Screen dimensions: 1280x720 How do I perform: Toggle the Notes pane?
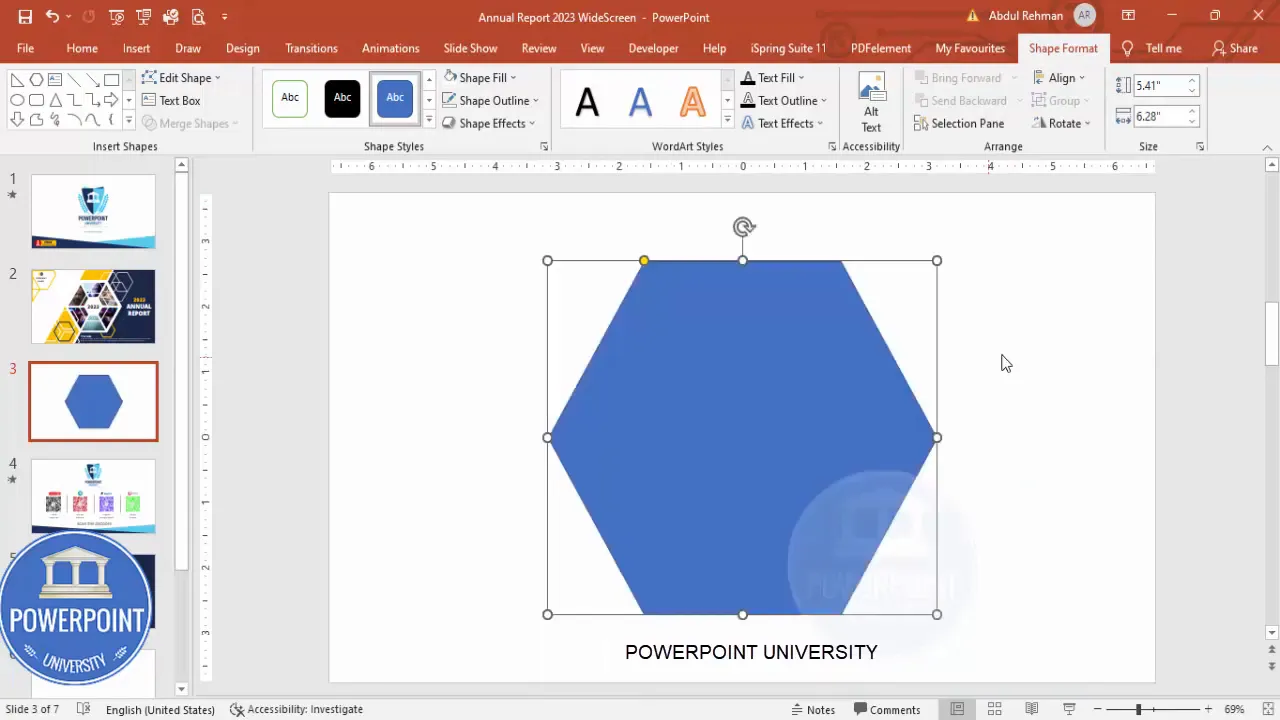[x=813, y=710]
